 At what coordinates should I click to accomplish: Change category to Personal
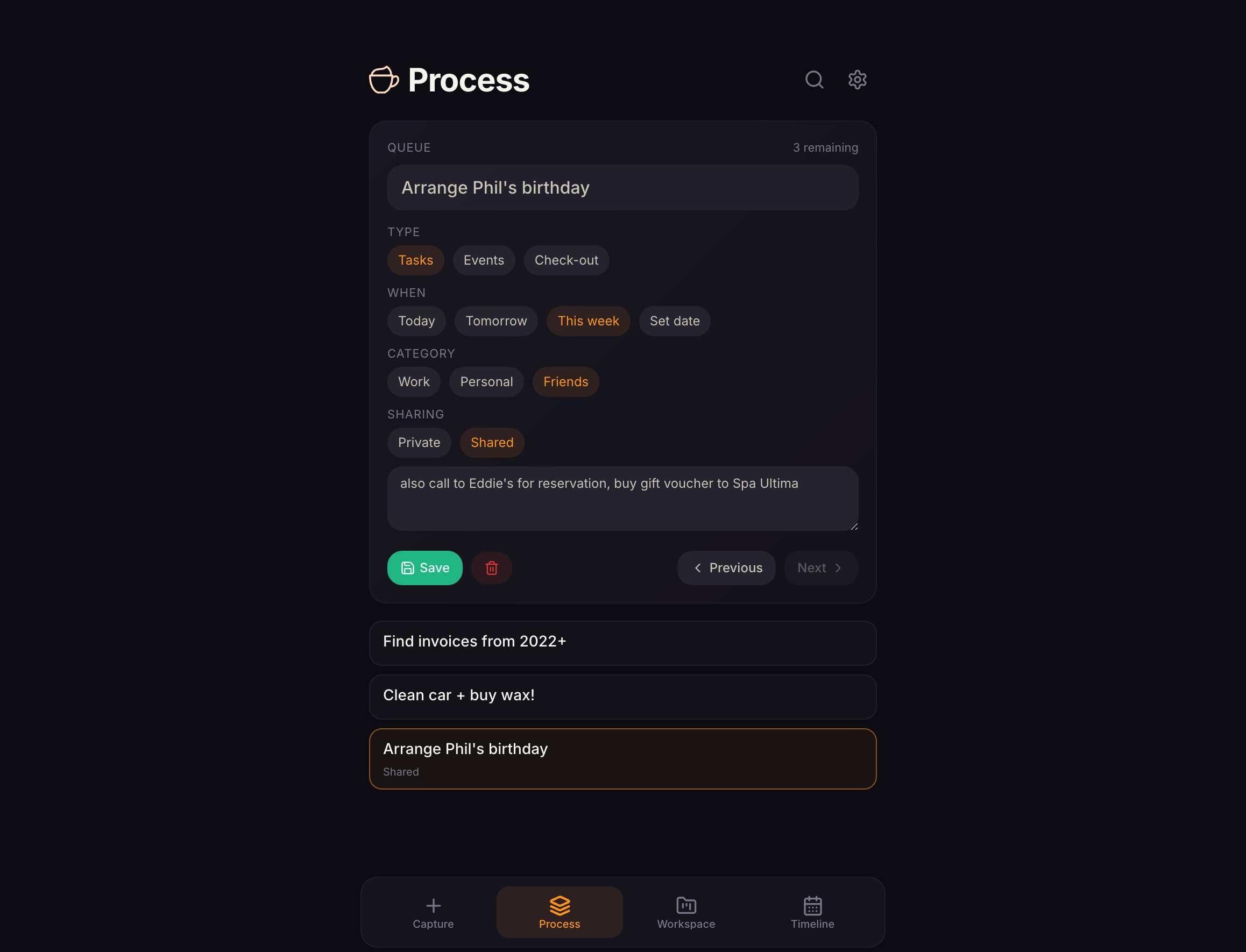pyautogui.click(x=486, y=381)
